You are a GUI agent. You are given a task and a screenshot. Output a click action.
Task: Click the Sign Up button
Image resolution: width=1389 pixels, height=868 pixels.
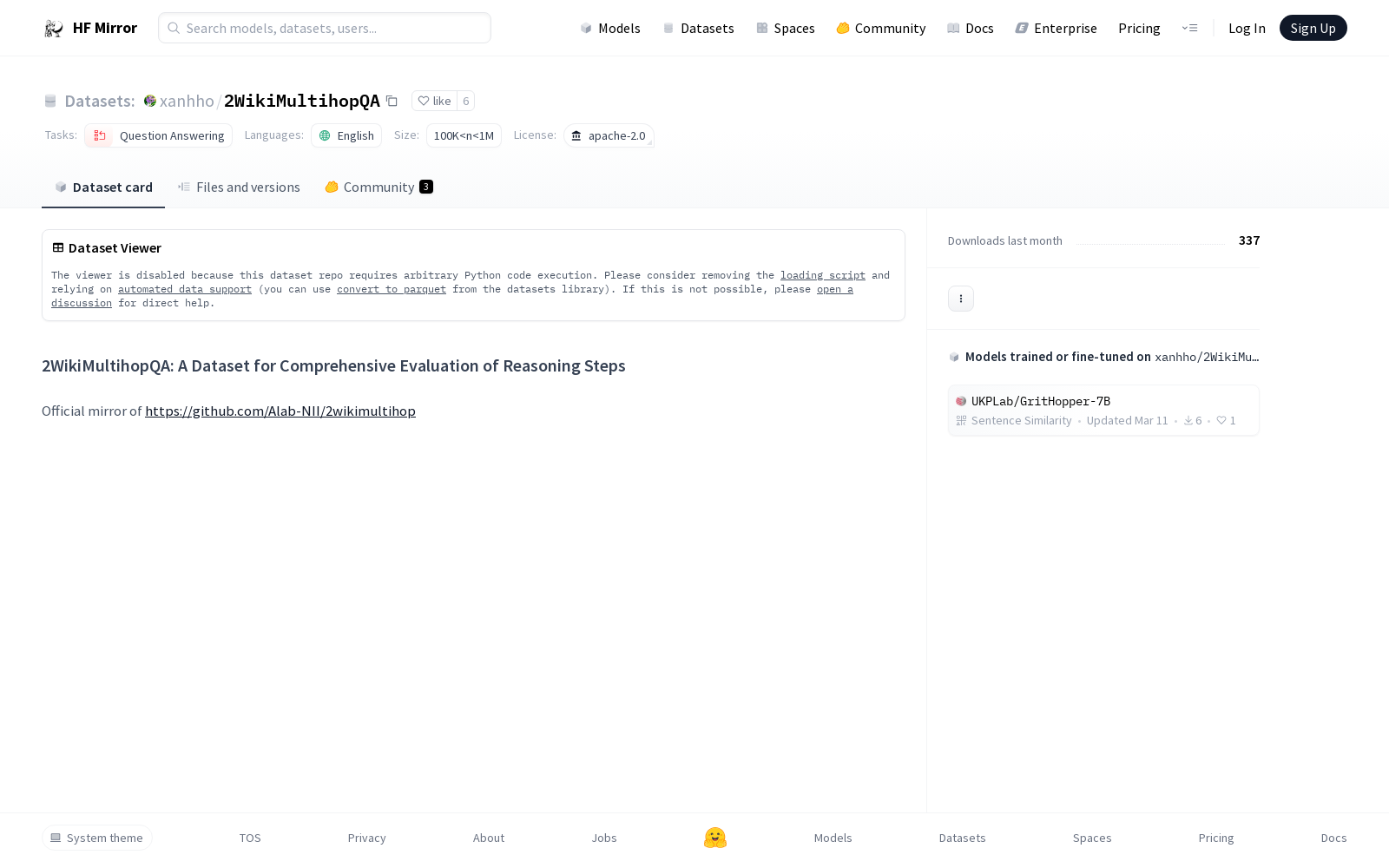click(1313, 28)
